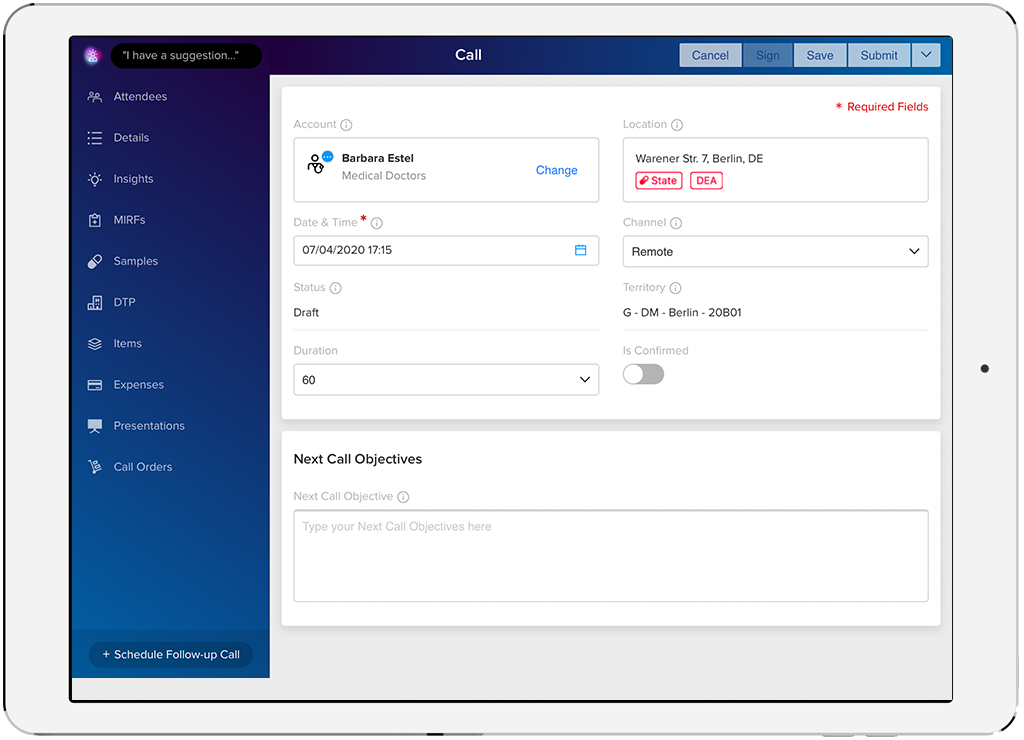This screenshot has height=740, width=1024.
Task: Select the MIRFs clipboard icon
Action: click(95, 220)
